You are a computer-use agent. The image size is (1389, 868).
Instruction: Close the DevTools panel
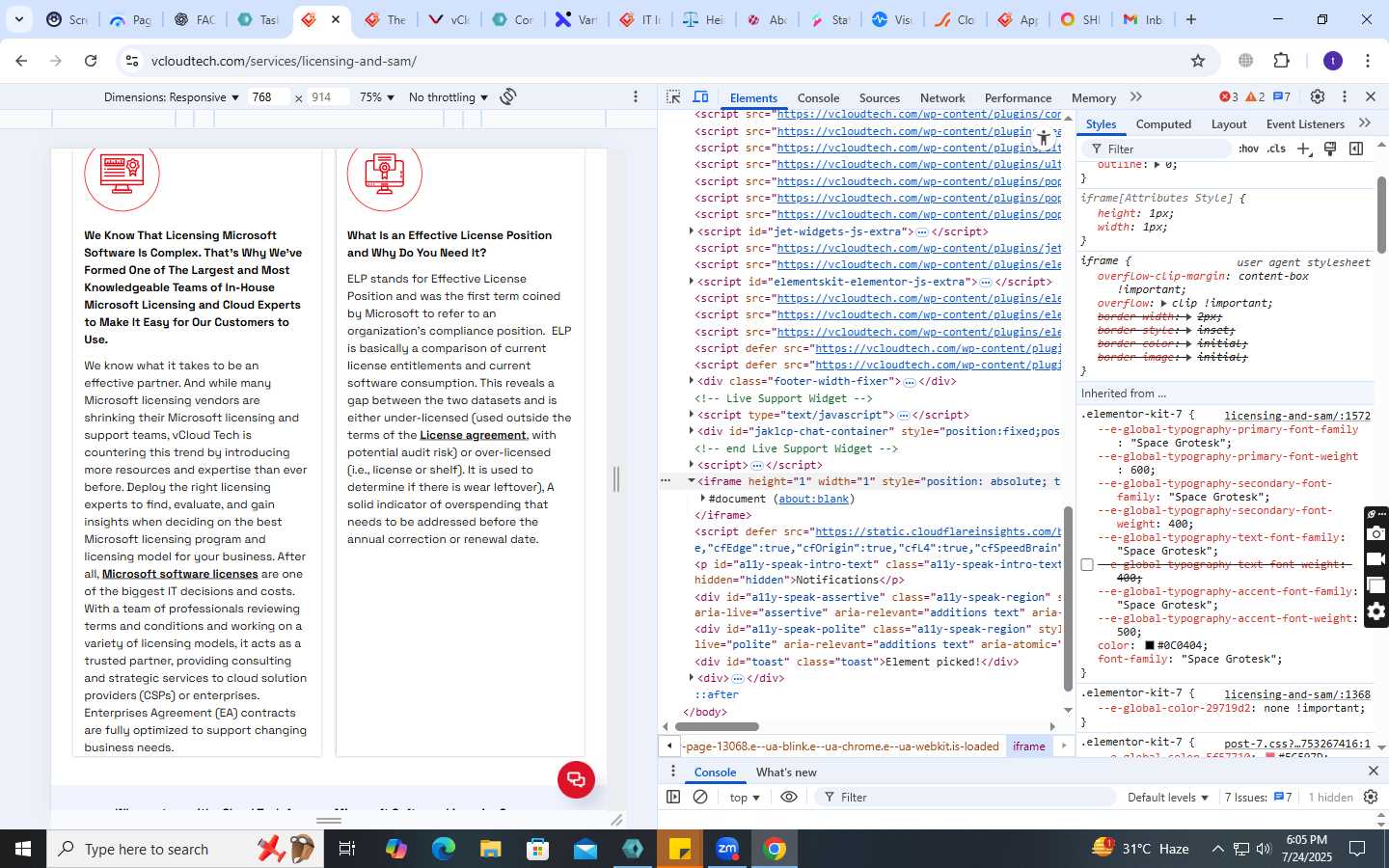[1371, 96]
